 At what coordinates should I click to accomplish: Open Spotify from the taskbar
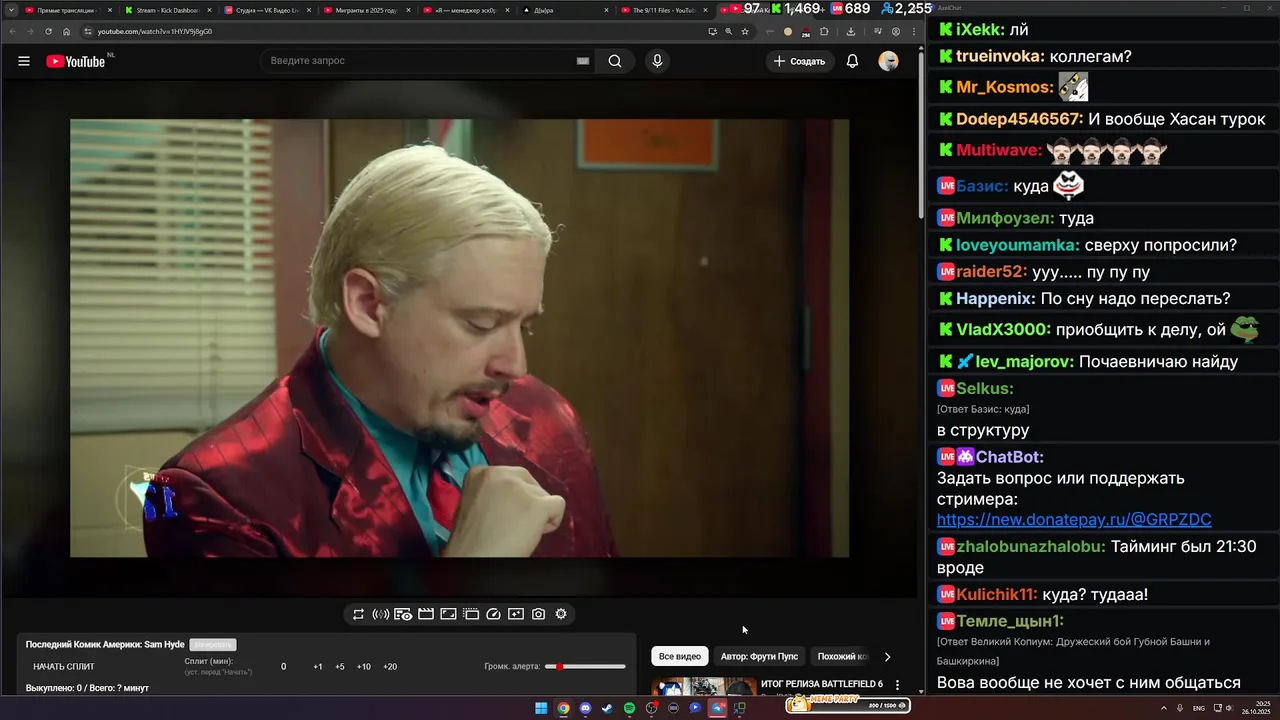(629, 708)
